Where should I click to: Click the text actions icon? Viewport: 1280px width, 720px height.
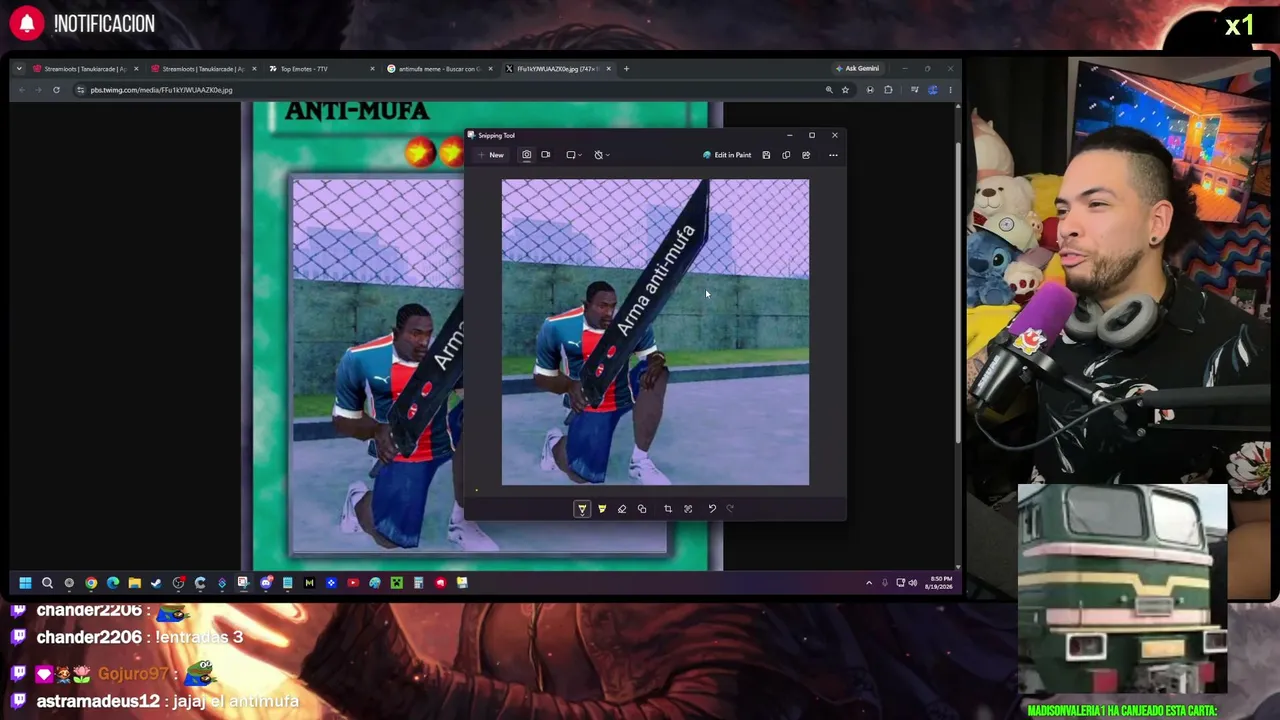click(x=688, y=509)
